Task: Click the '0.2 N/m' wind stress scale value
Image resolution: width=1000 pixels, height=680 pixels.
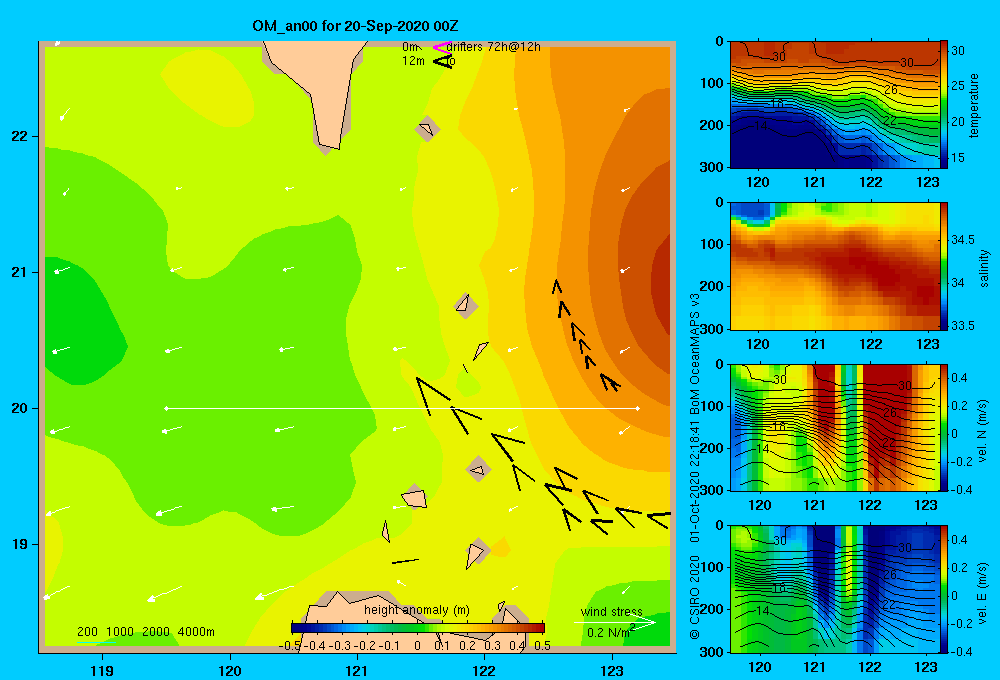Action: (608, 632)
